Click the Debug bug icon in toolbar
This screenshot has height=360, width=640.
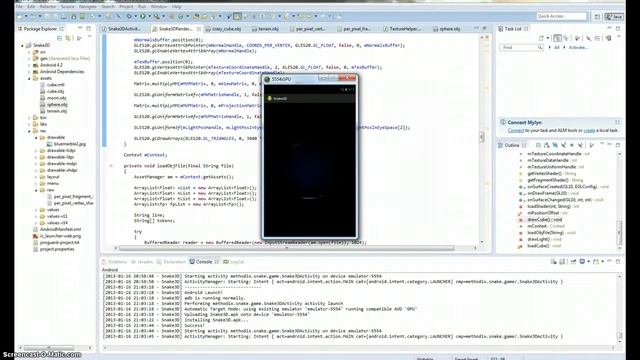point(129,16)
